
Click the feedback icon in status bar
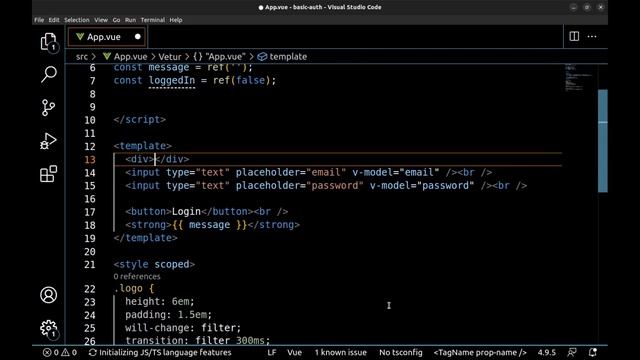(572, 352)
